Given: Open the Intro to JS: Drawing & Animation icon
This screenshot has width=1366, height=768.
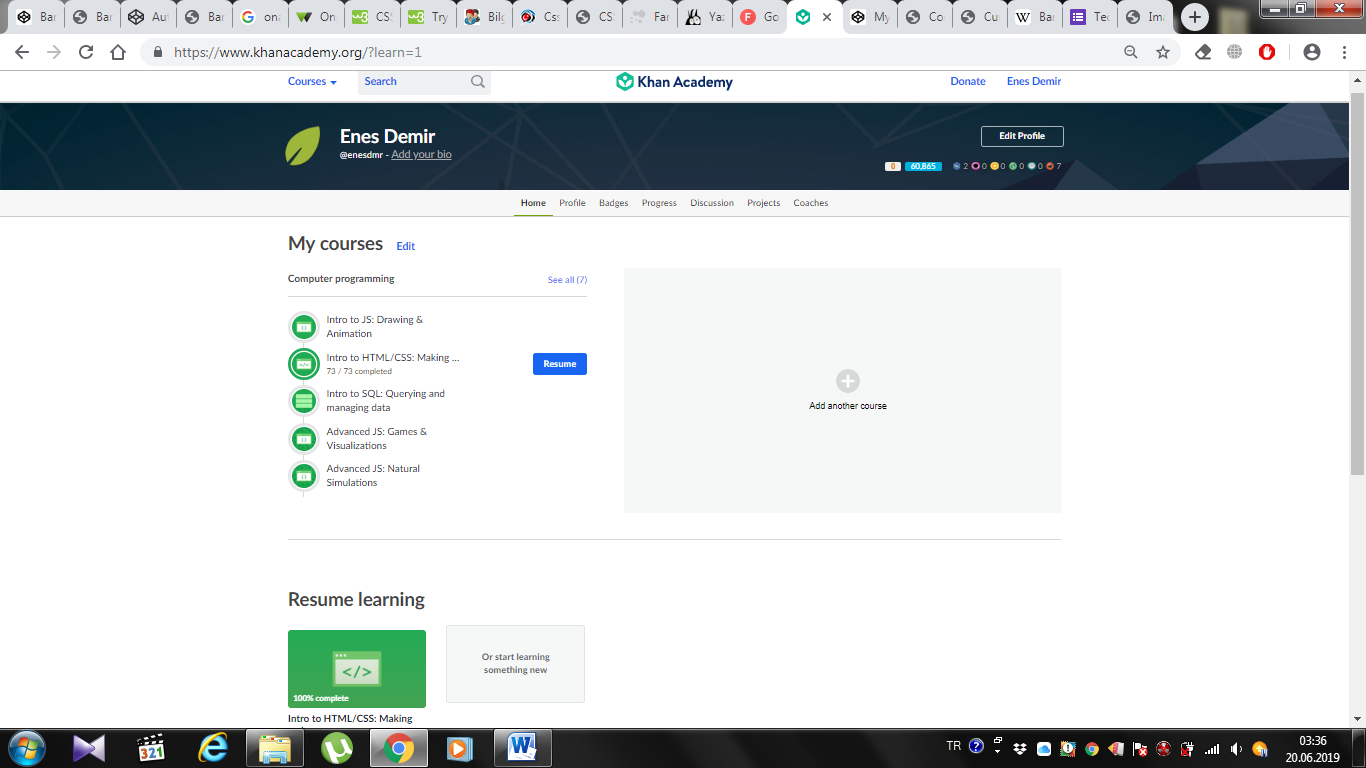Looking at the screenshot, I should pos(304,327).
